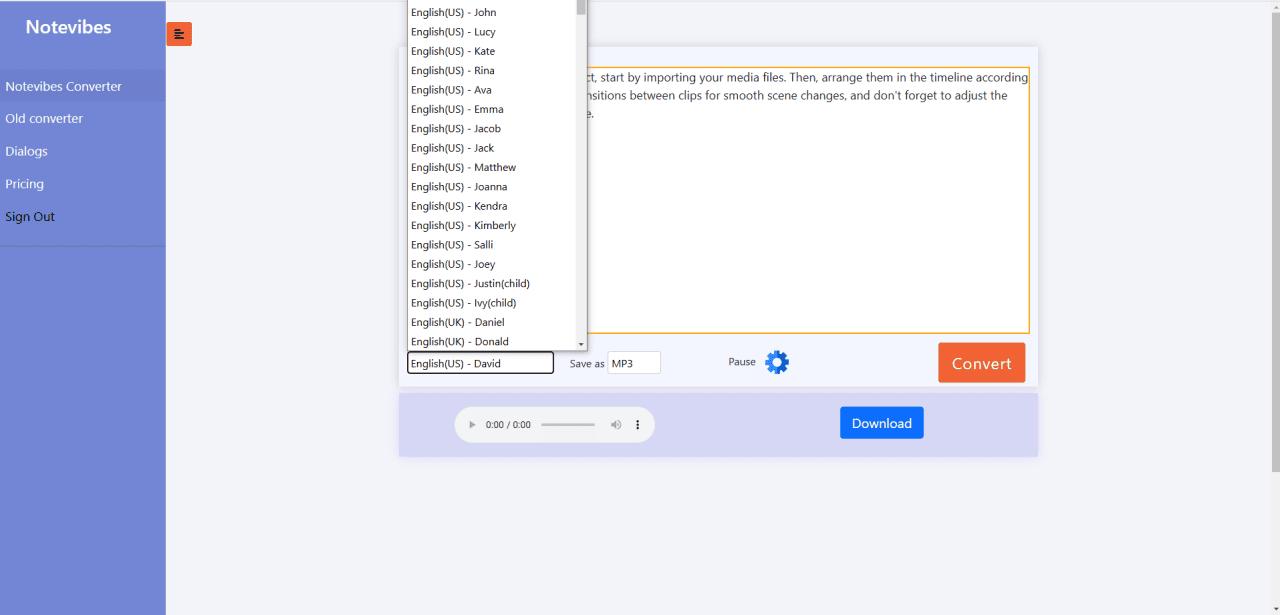The width and height of the screenshot is (1280, 615).
Task: Sign Out of Notevibes
Action: coord(30,216)
